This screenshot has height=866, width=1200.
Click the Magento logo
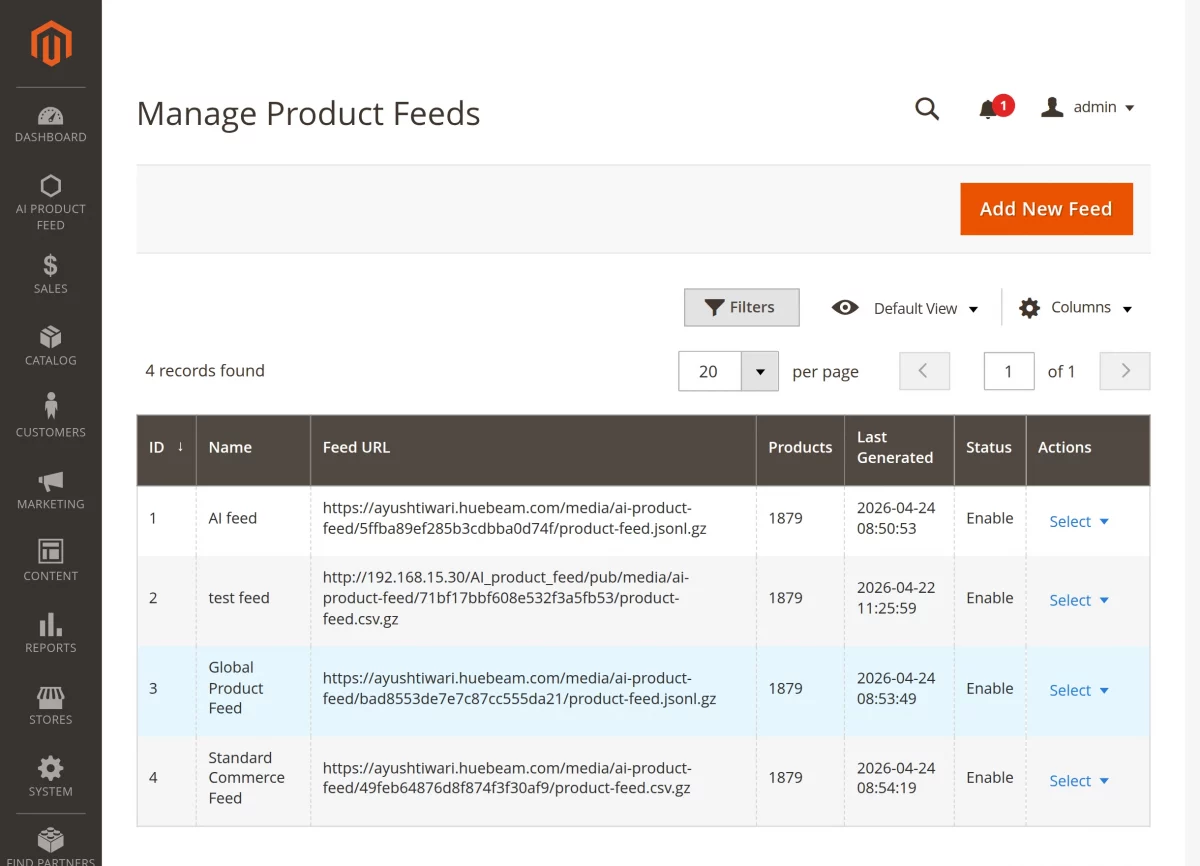[50, 42]
